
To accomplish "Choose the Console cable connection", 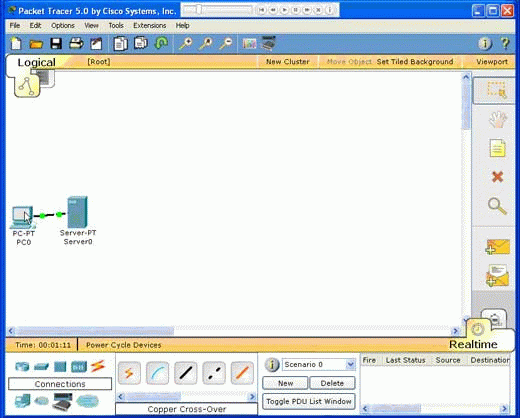I will click(157, 373).
